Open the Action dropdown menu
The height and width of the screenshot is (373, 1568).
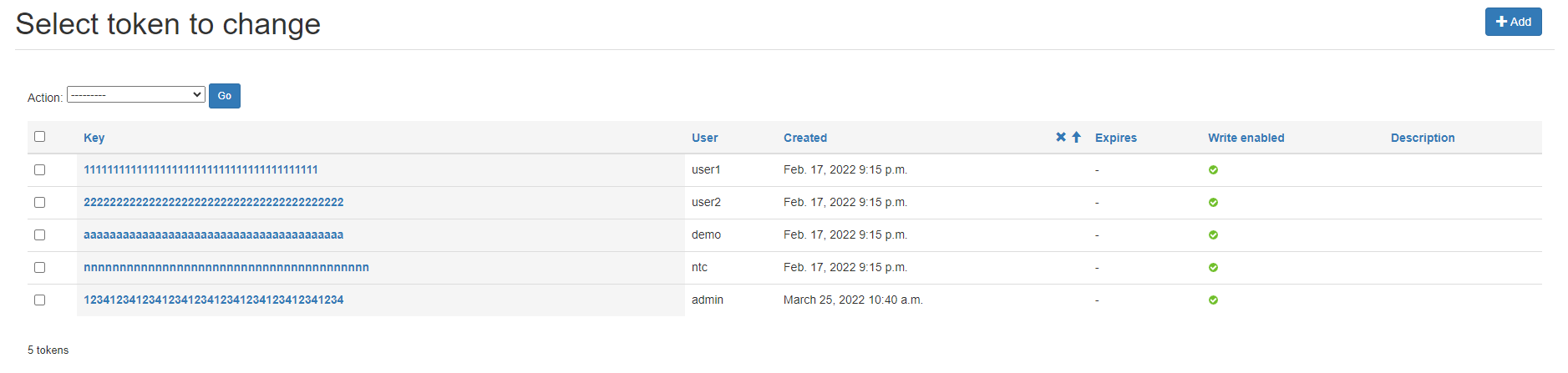[x=135, y=95]
